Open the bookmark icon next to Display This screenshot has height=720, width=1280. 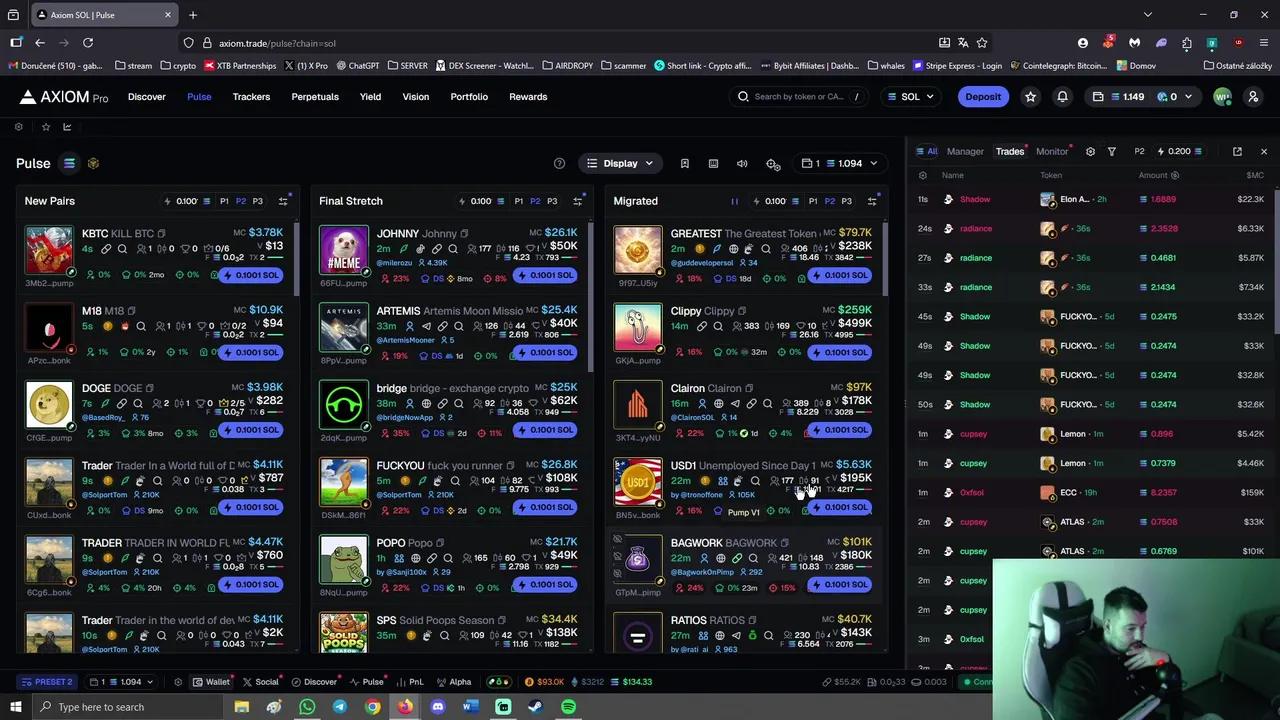685,163
